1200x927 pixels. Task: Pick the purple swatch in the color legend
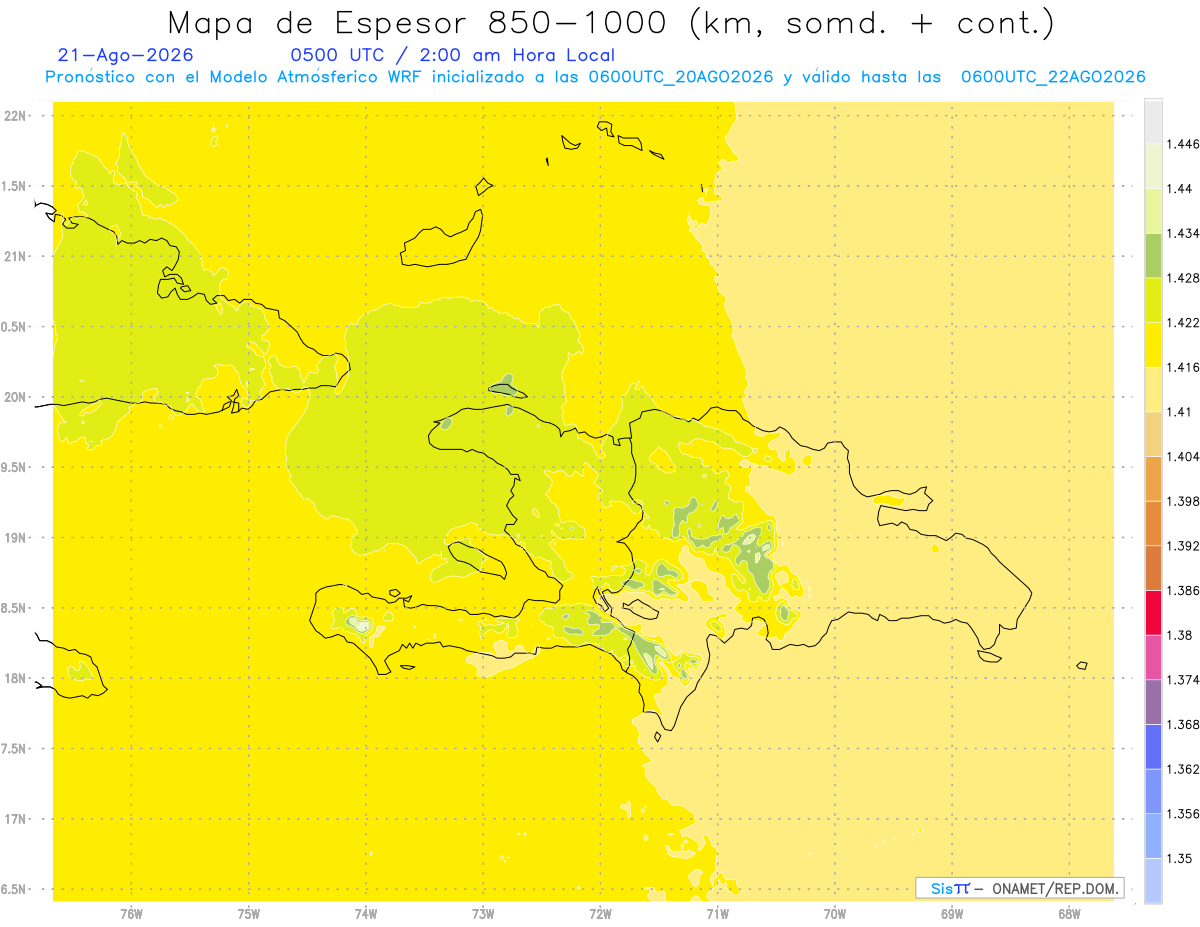[1153, 701]
